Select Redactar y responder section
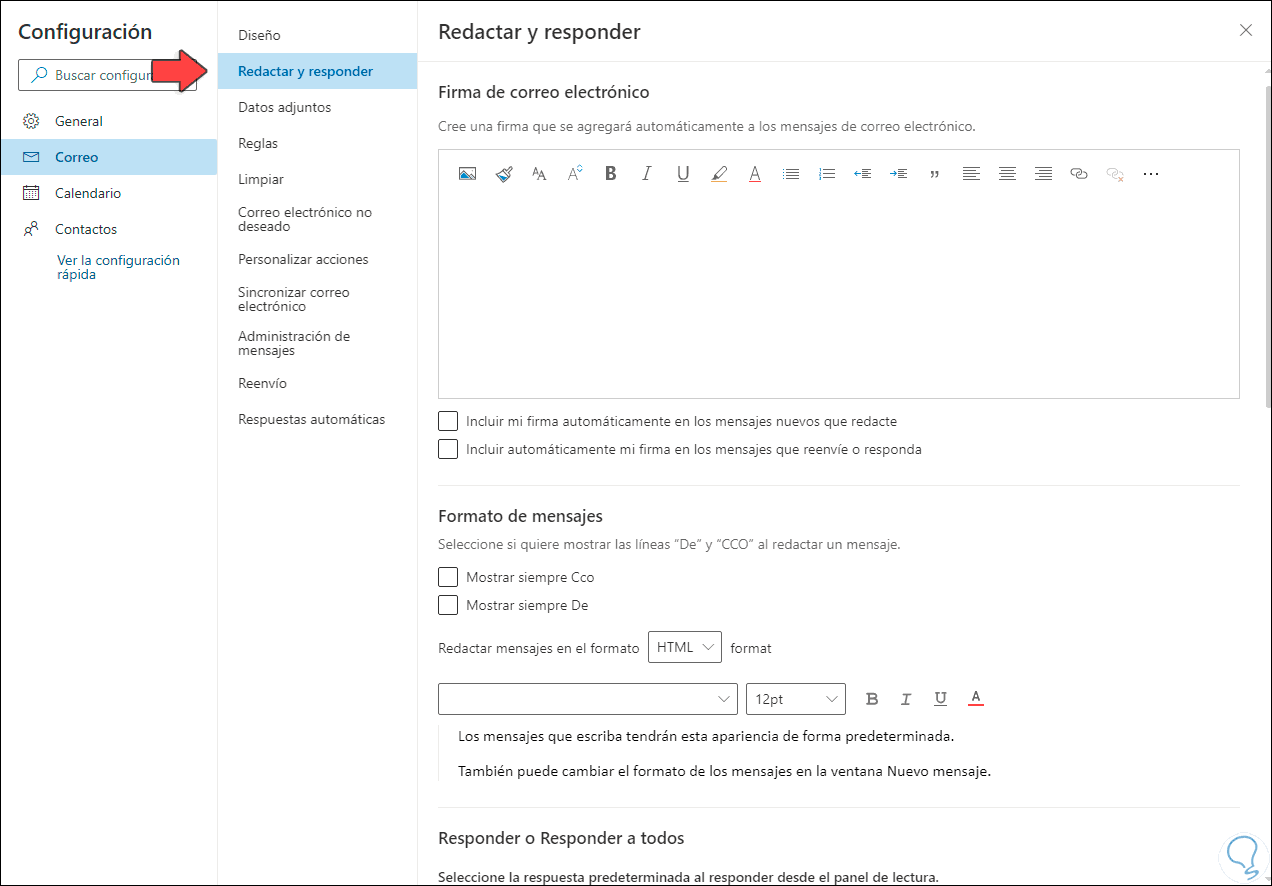Viewport: 1272px width, 886px height. [317, 71]
